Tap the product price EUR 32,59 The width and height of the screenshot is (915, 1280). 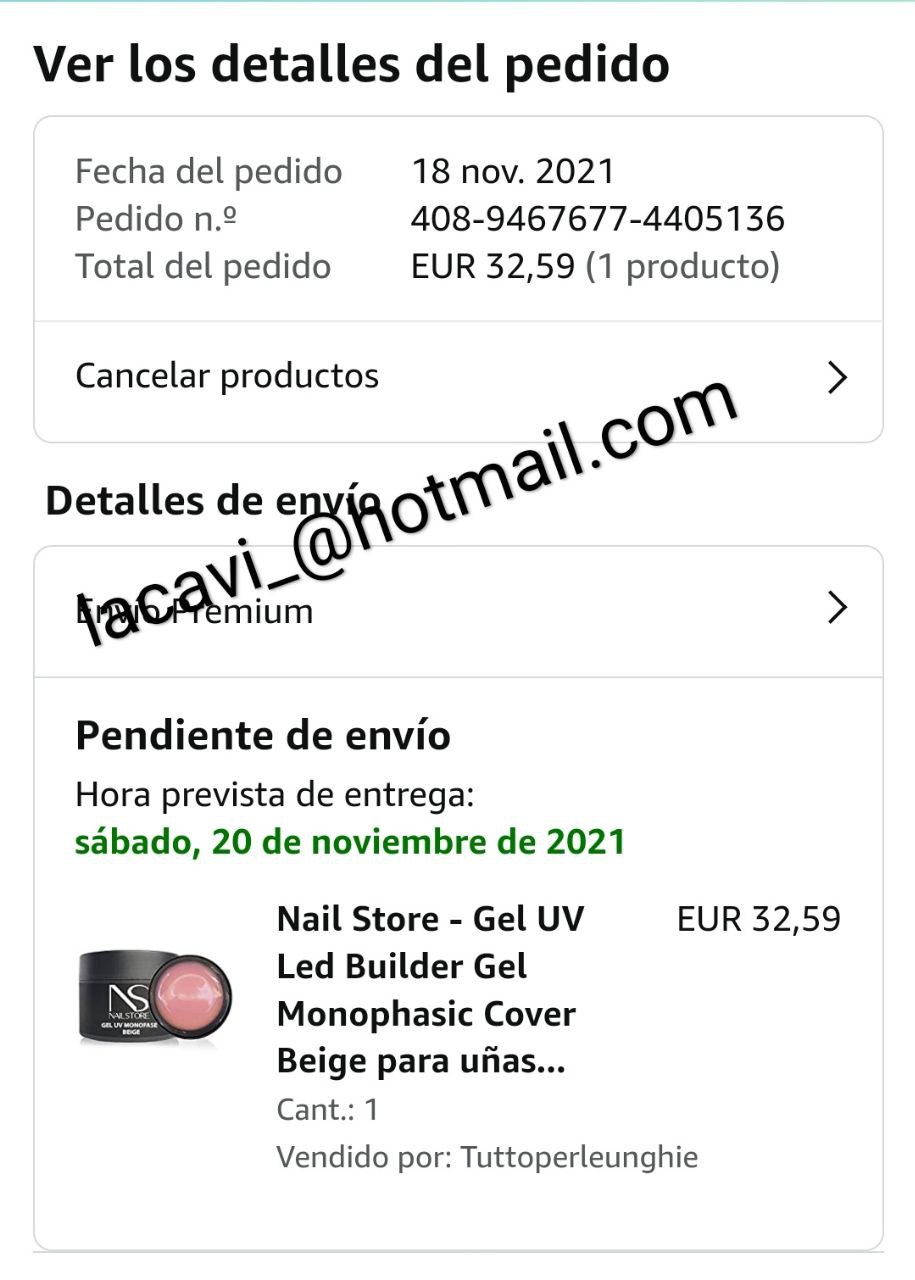759,919
